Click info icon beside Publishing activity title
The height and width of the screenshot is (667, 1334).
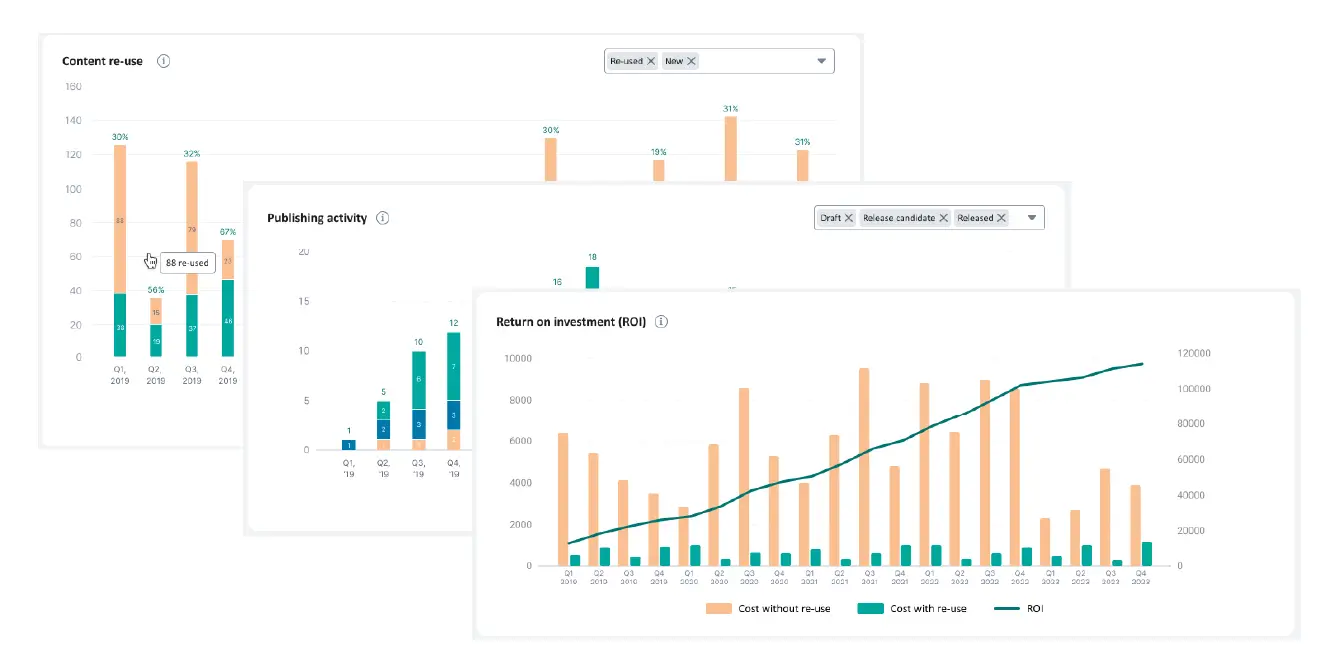click(383, 218)
